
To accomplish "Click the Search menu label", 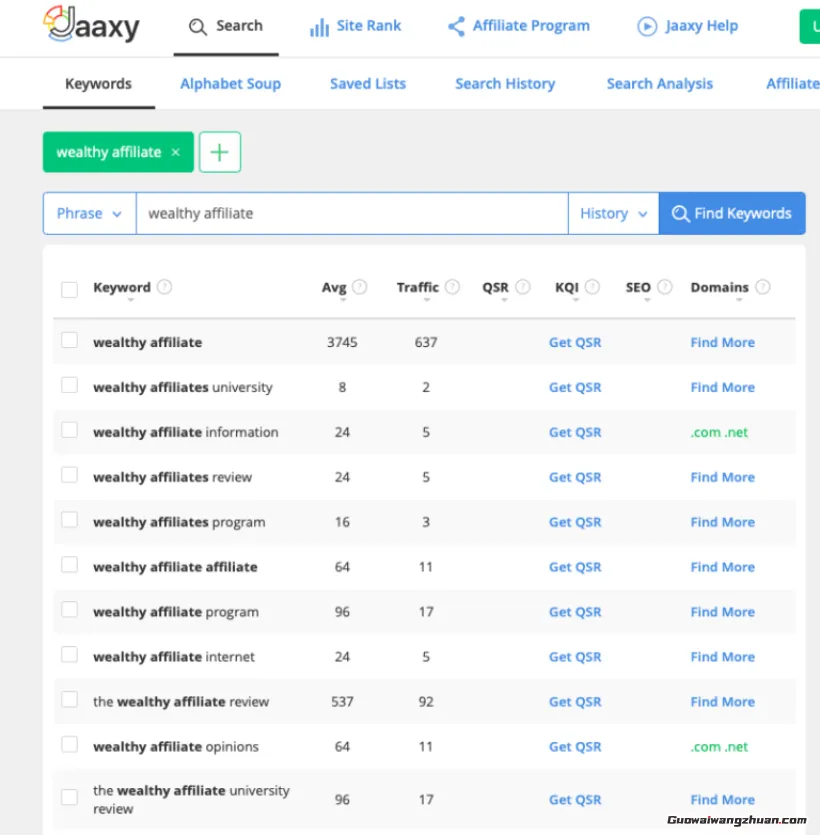I will 239,26.
